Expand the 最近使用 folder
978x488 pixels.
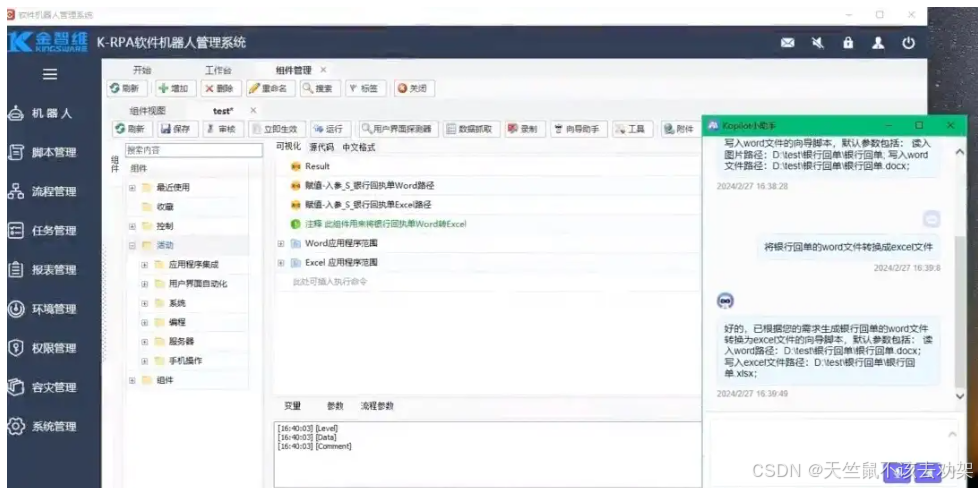coord(132,188)
